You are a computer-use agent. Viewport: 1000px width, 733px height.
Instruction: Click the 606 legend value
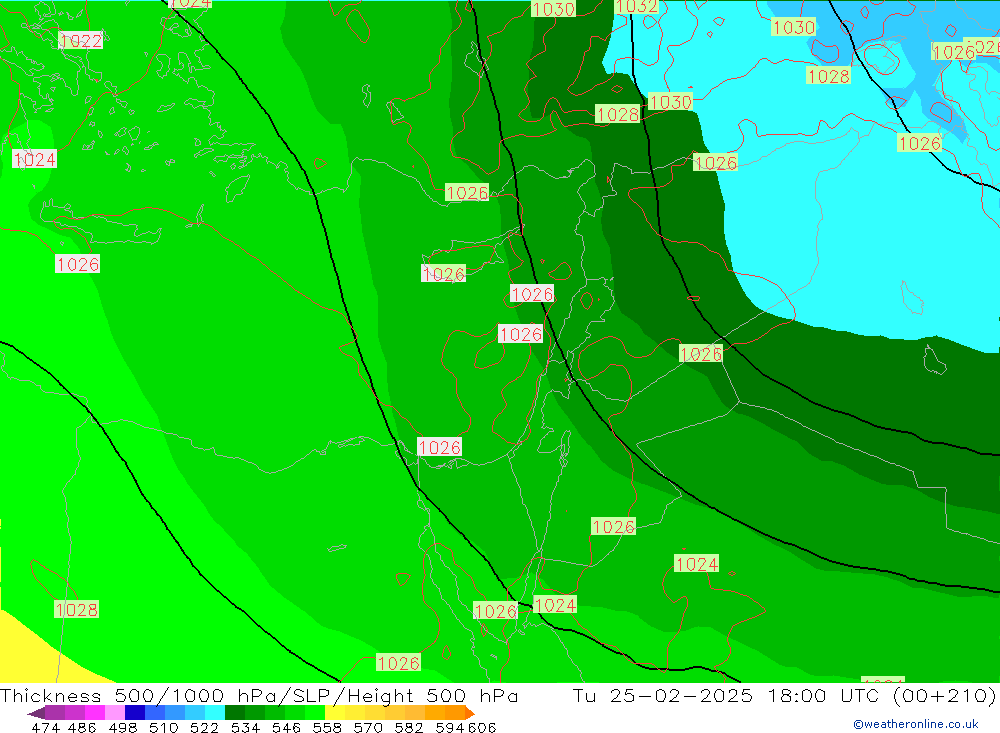[482, 727]
